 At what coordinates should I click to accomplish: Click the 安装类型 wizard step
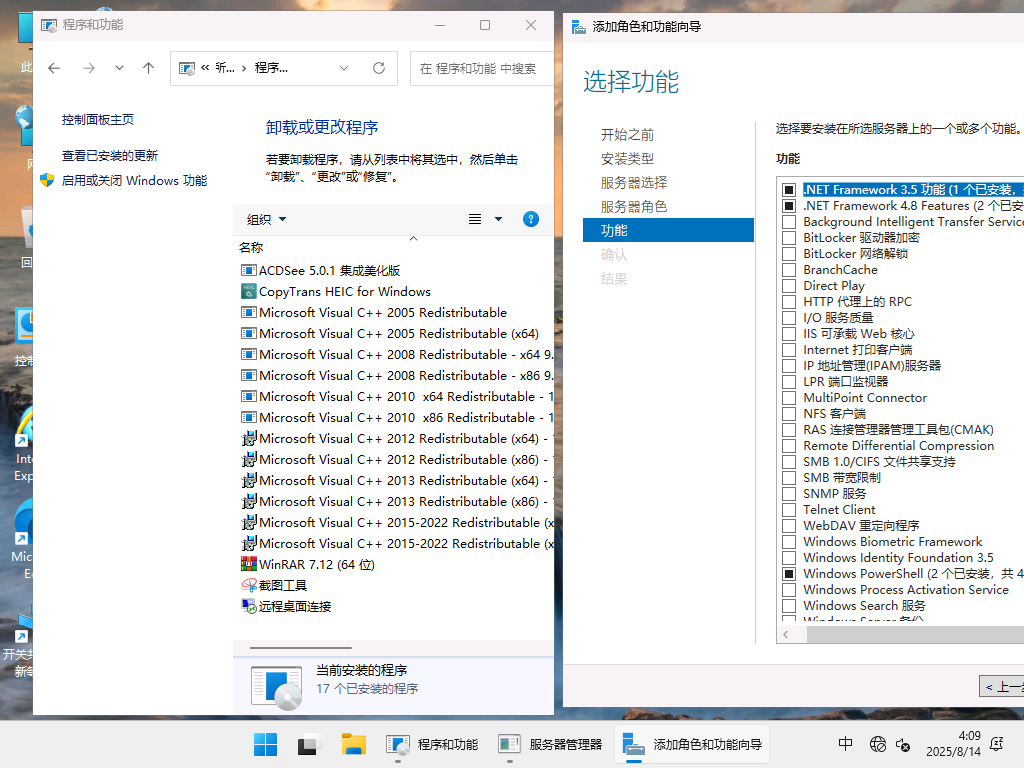[x=627, y=159]
